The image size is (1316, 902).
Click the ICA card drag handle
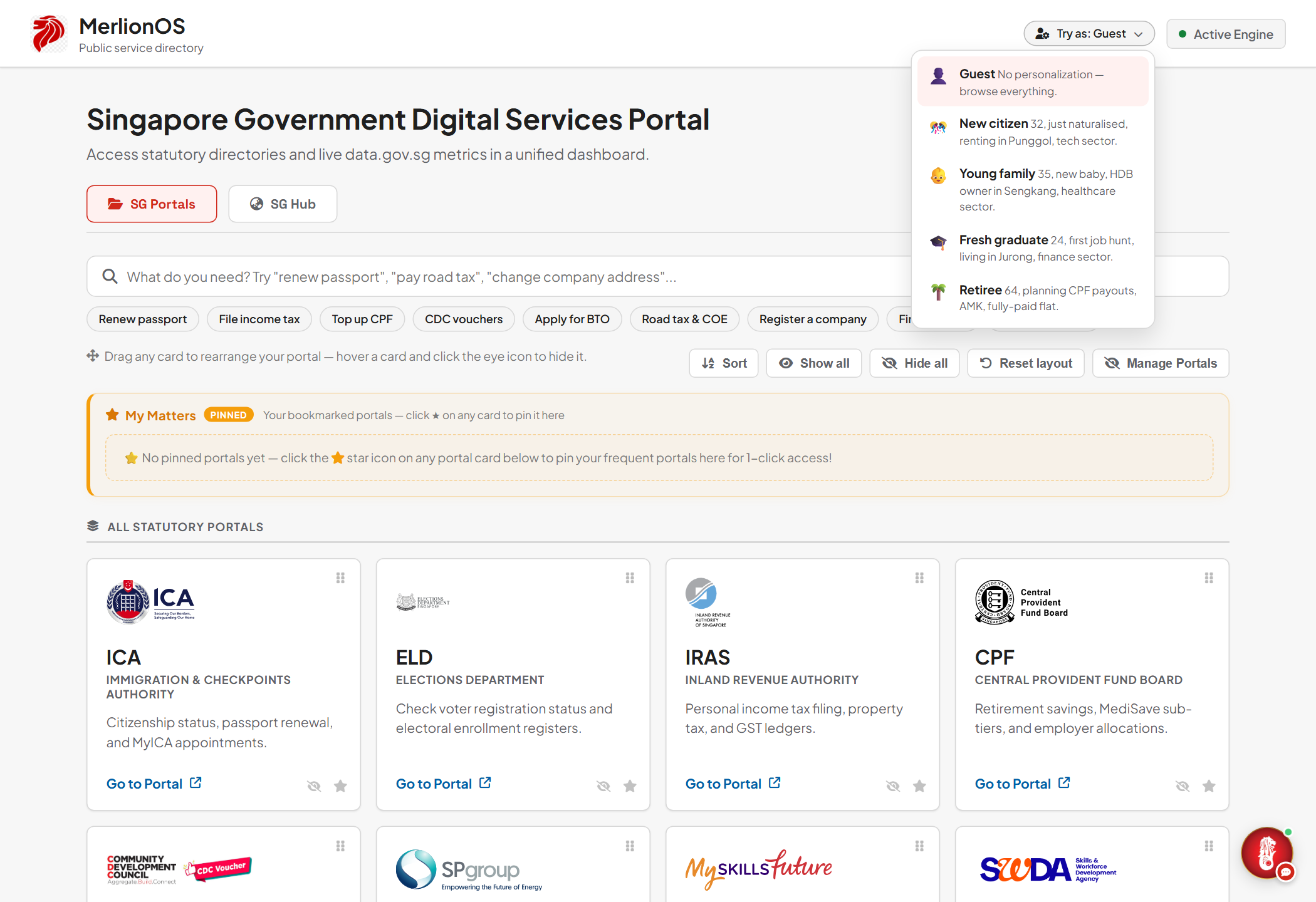click(340, 578)
